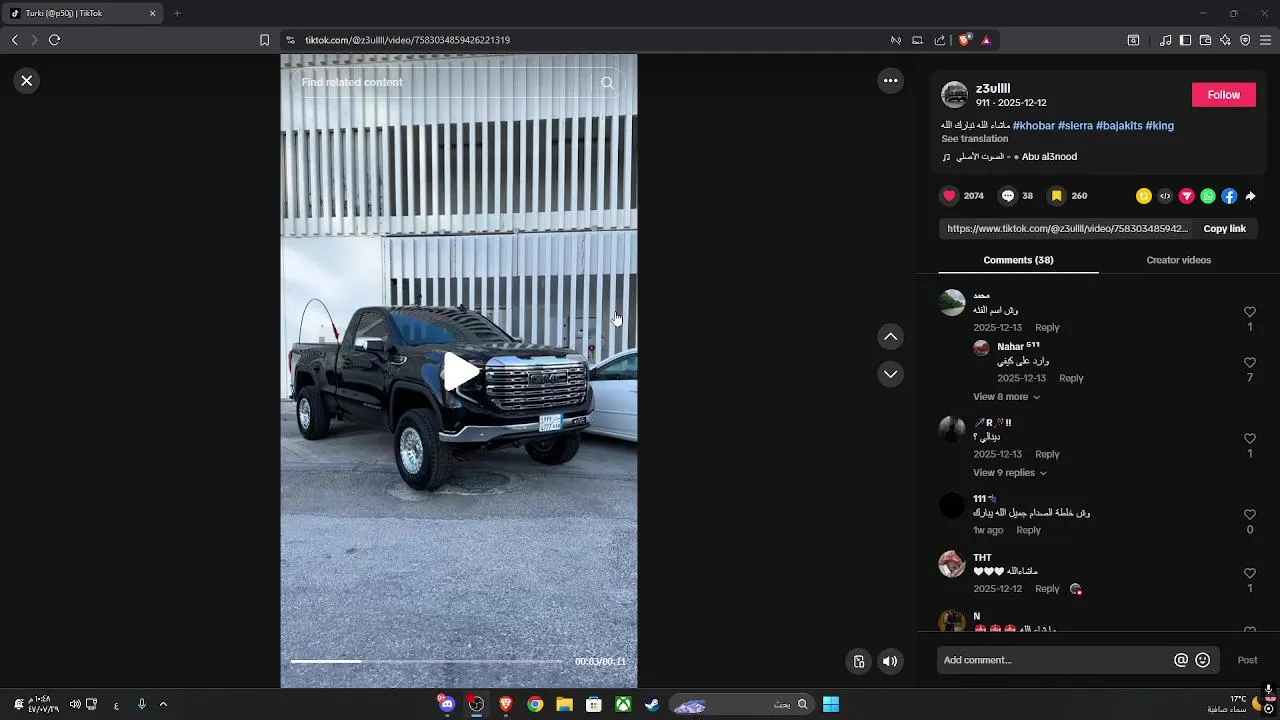Open the #bajakits hashtag
This screenshot has width=1280, height=720.
(1119, 126)
